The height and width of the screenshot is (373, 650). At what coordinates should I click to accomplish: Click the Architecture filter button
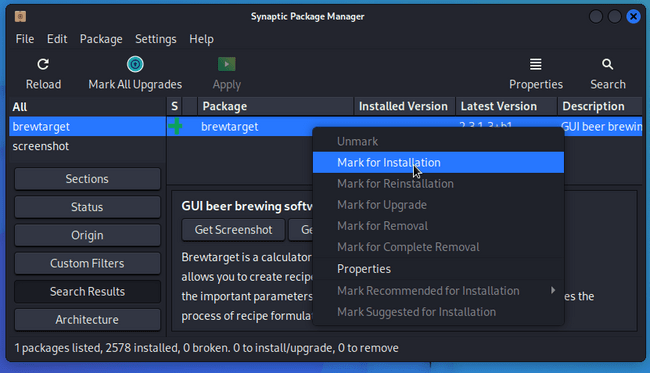pos(87,320)
